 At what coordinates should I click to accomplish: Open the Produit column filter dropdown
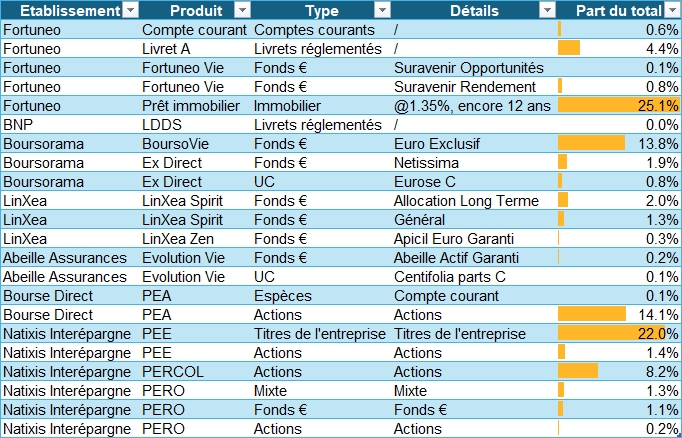pos(241,10)
